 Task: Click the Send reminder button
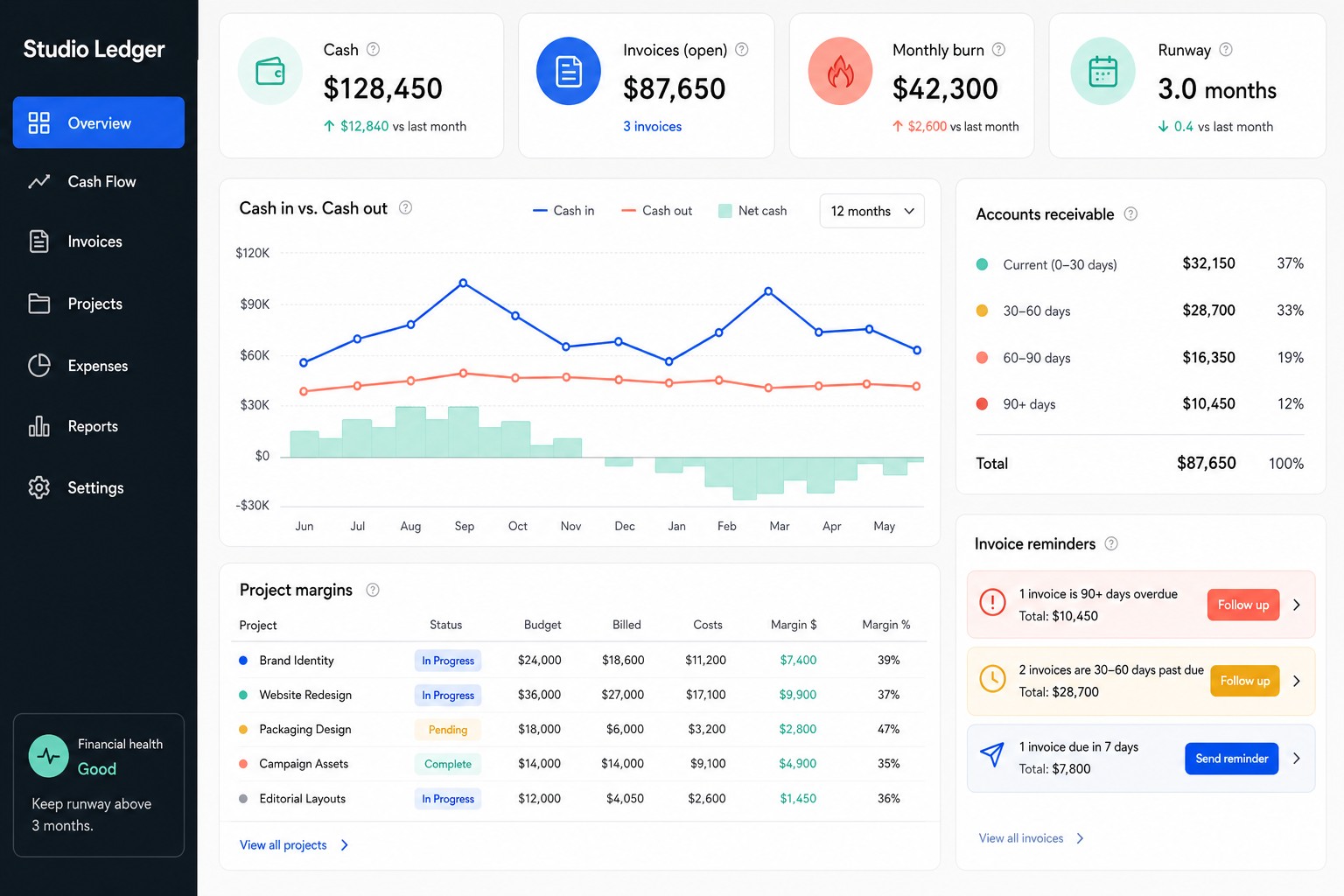tap(1231, 759)
